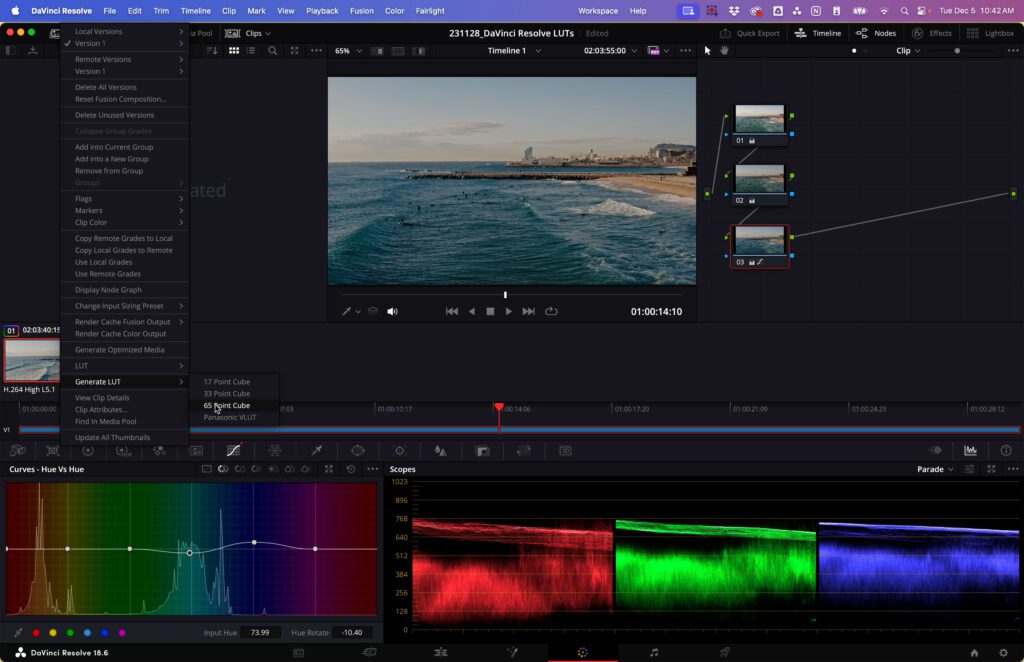The image size is (1024, 662).
Task: Open Timeline 1 selector dropdown
Action: point(514,50)
